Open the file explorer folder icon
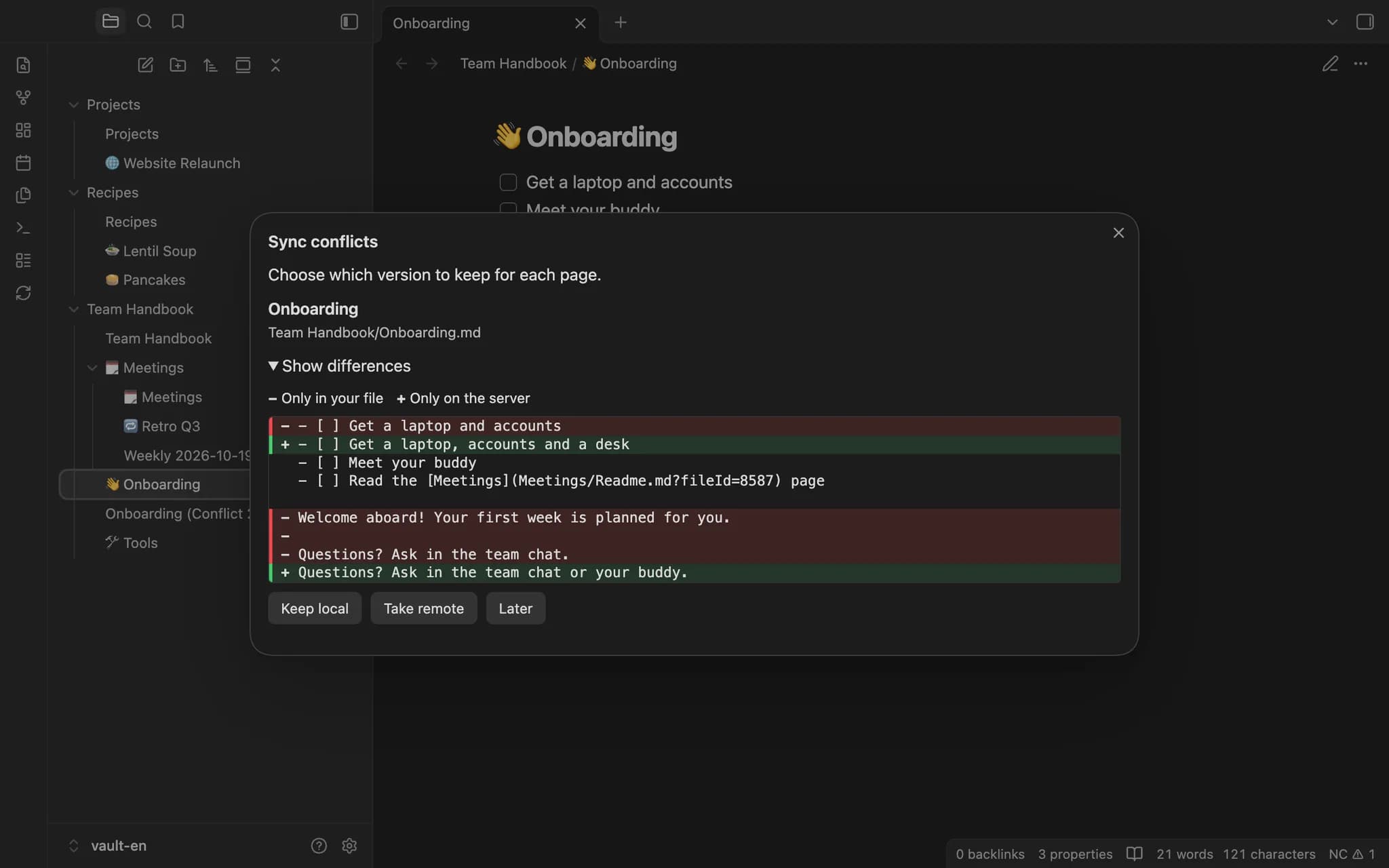 click(x=111, y=22)
